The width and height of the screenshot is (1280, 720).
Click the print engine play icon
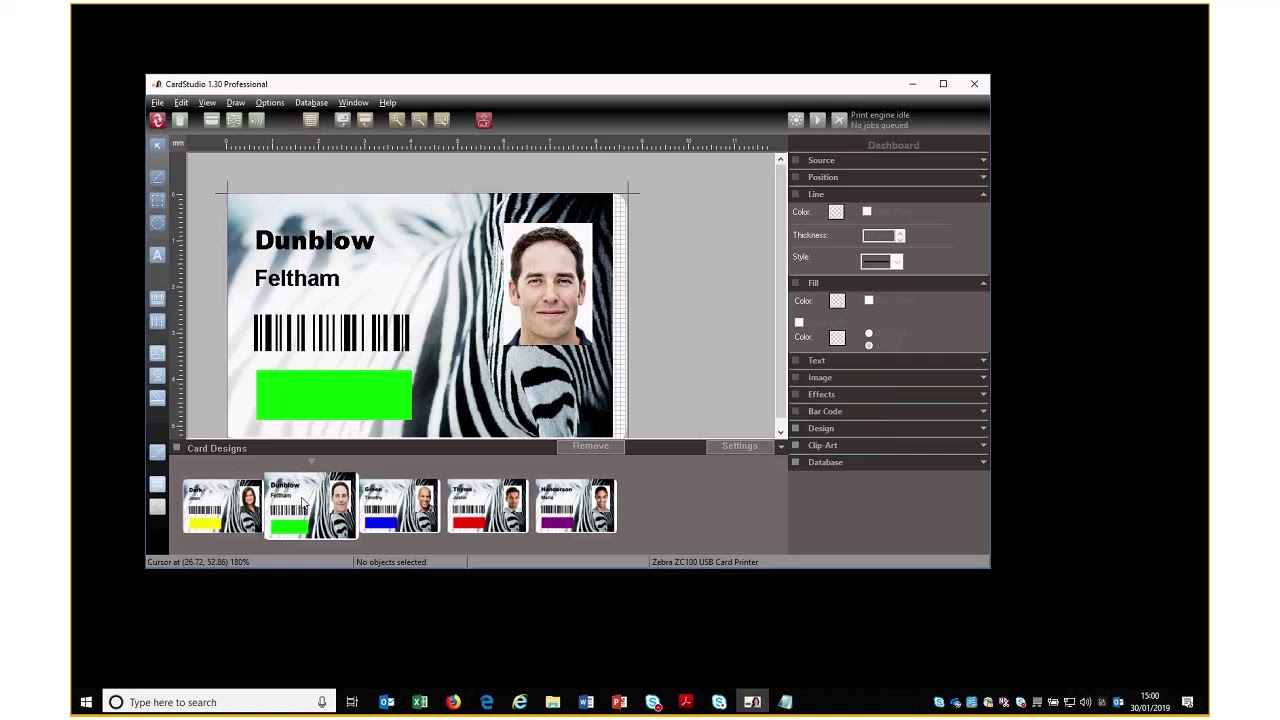(817, 120)
